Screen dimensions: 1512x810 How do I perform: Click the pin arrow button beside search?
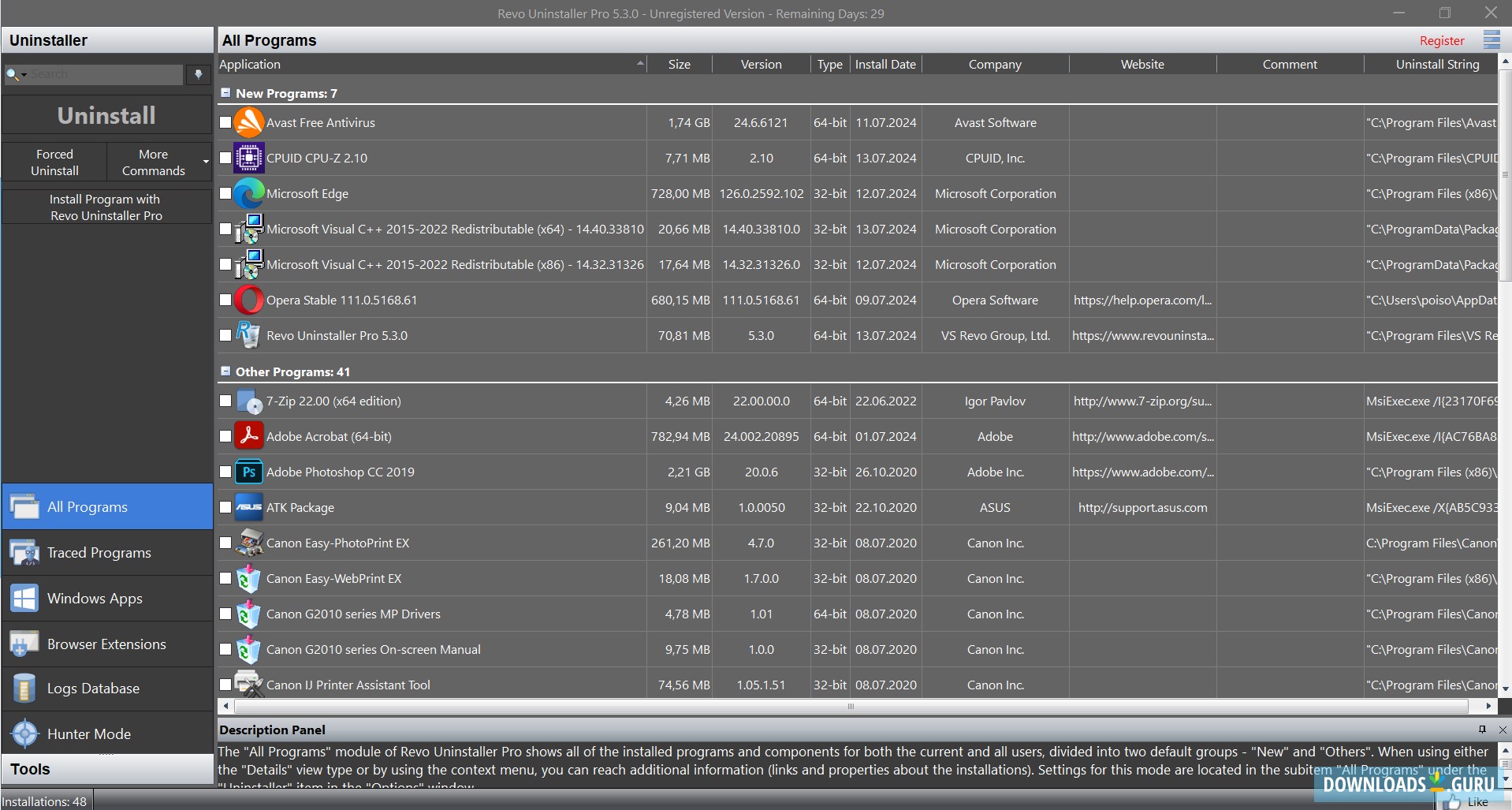[199, 74]
